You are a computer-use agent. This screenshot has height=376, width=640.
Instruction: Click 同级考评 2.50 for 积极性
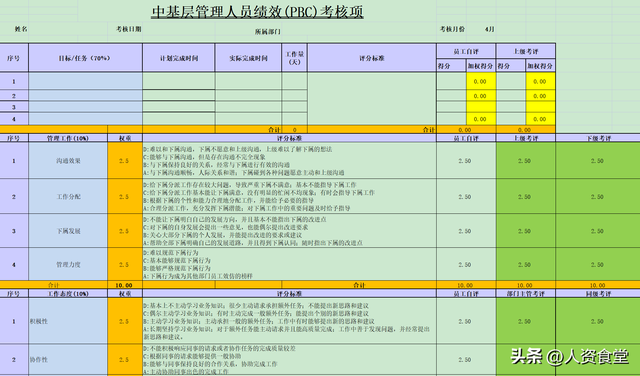(598, 321)
